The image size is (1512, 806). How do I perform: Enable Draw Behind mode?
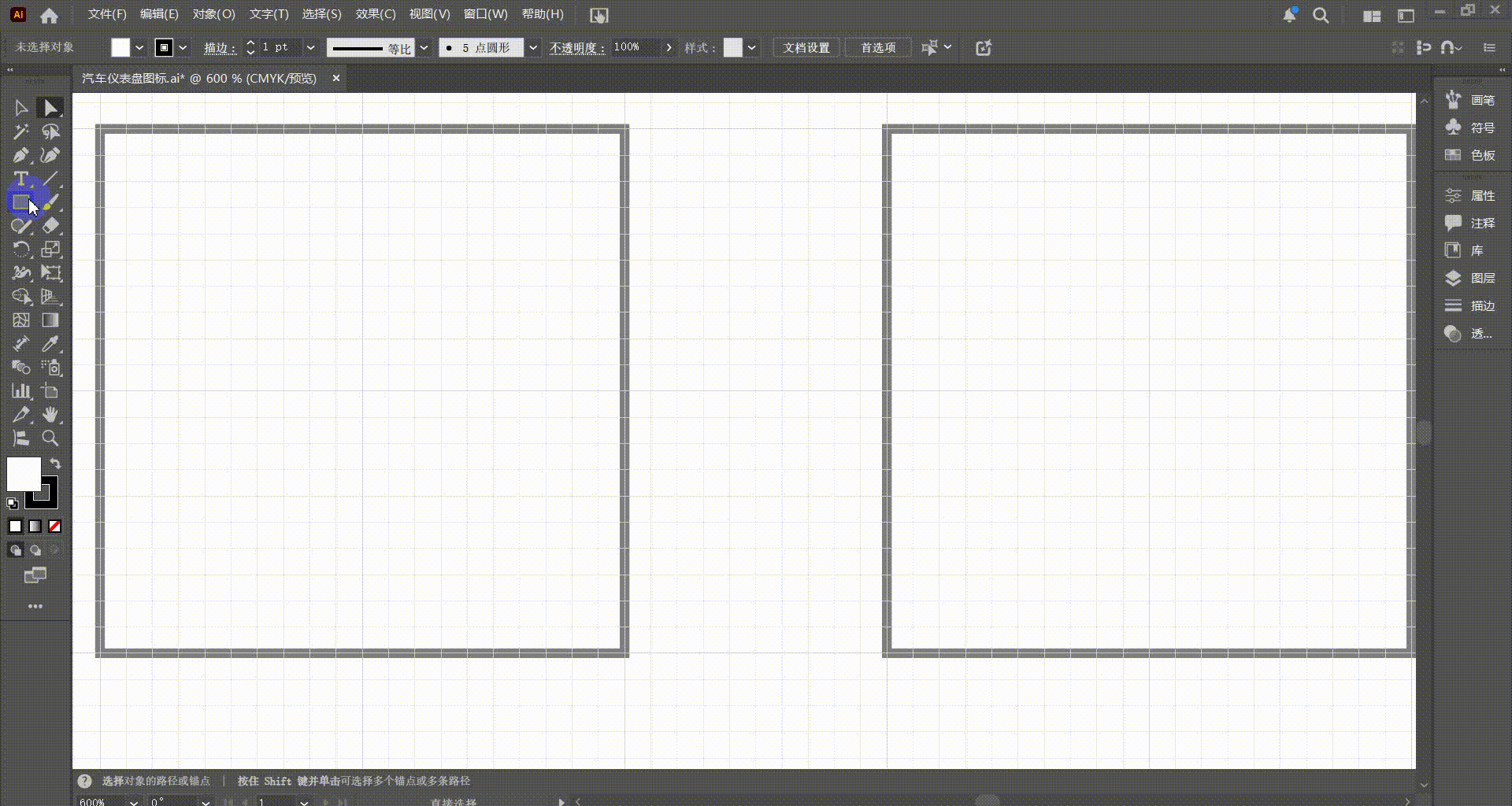tap(35, 550)
